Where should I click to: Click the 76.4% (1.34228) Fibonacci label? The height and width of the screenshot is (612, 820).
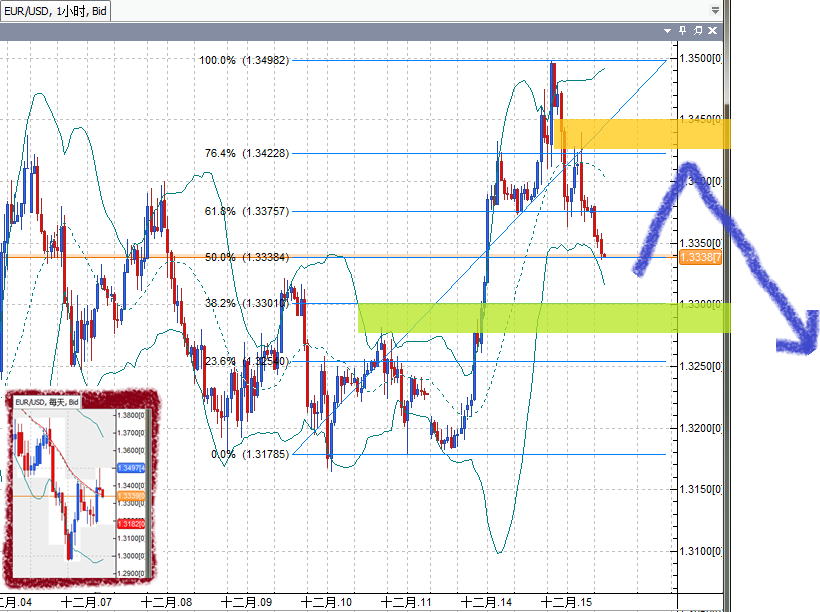246,153
